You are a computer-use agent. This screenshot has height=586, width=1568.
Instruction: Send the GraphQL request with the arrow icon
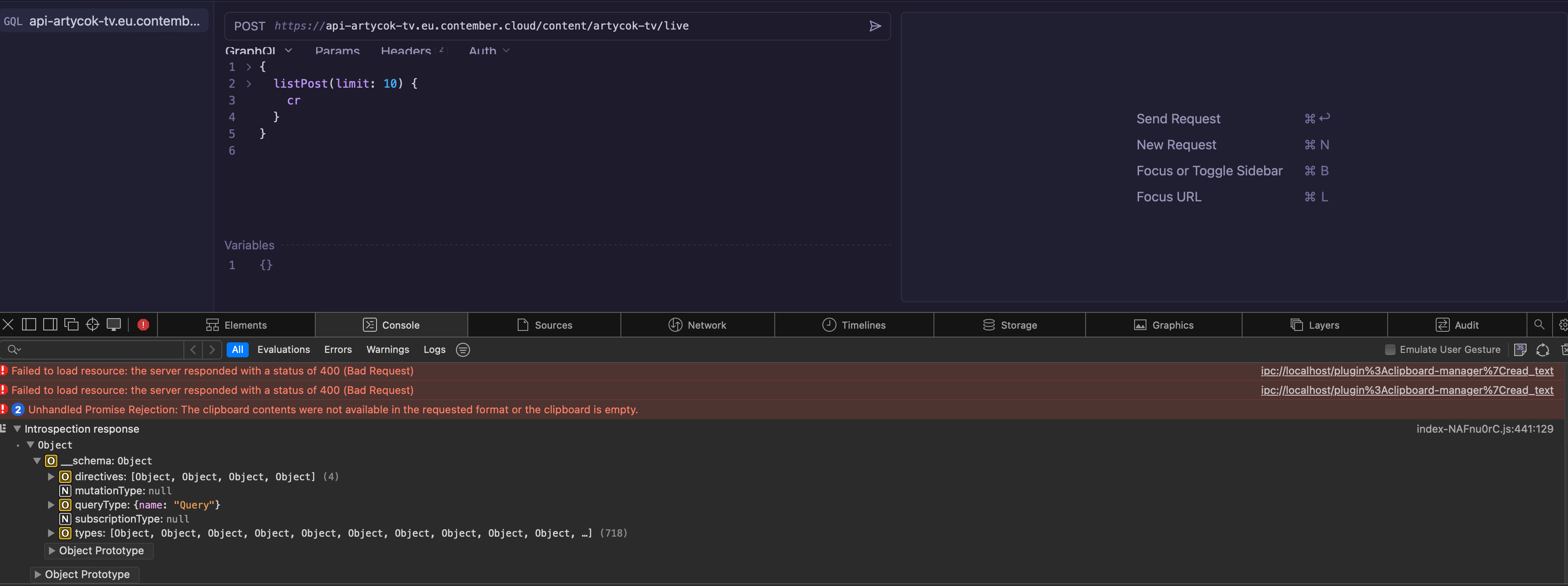[875, 26]
